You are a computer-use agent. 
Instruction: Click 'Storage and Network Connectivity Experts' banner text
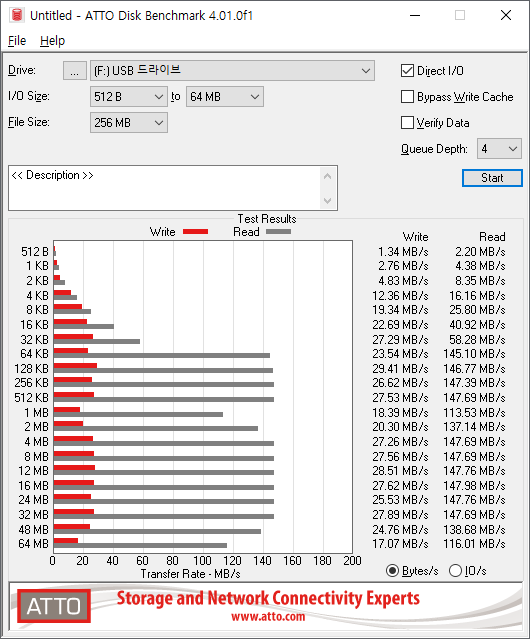(x=268, y=598)
